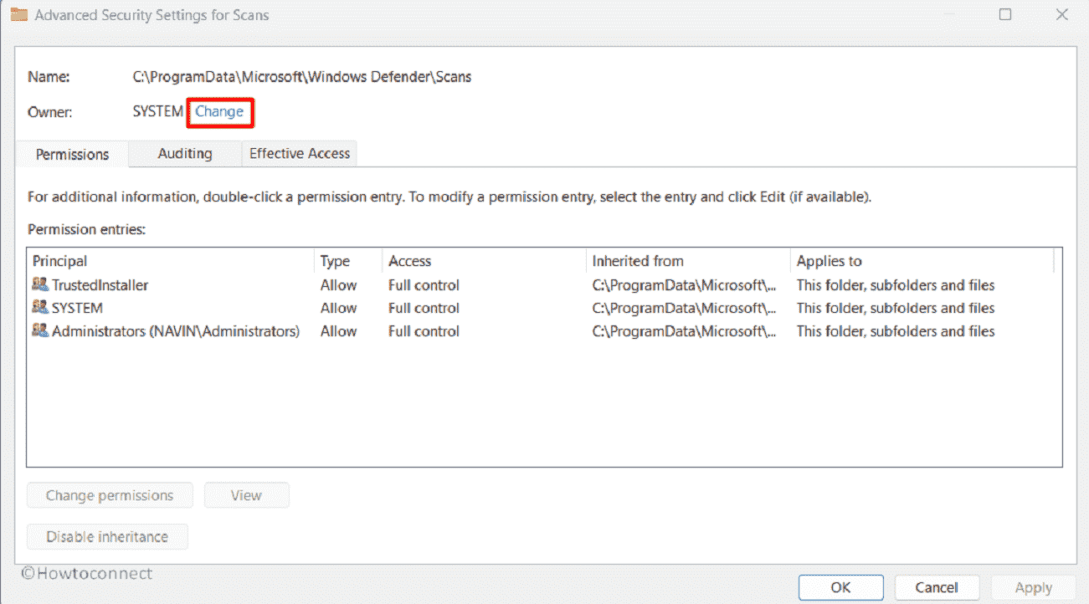
Task: Click the Cancel button
Action: pos(936,587)
